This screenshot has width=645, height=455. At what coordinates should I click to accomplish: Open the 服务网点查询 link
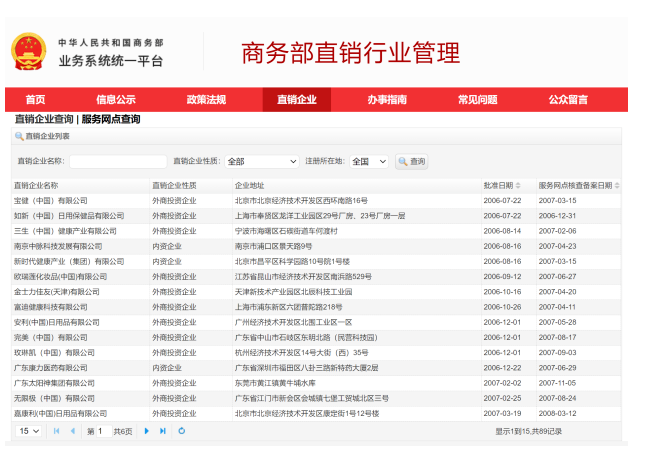coord(111,119)
